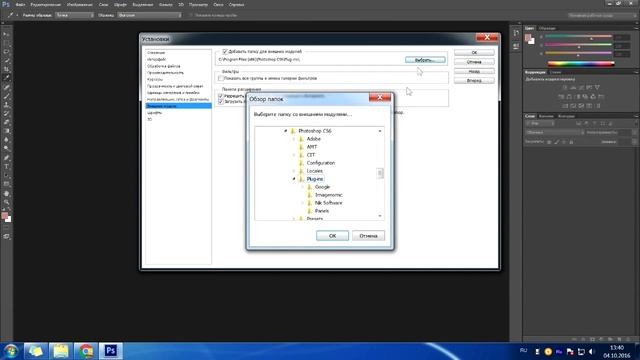Select the Zoom tool
Image resolution: width=640 pixels, height=360 pixels.
click(x=6, y=202)
